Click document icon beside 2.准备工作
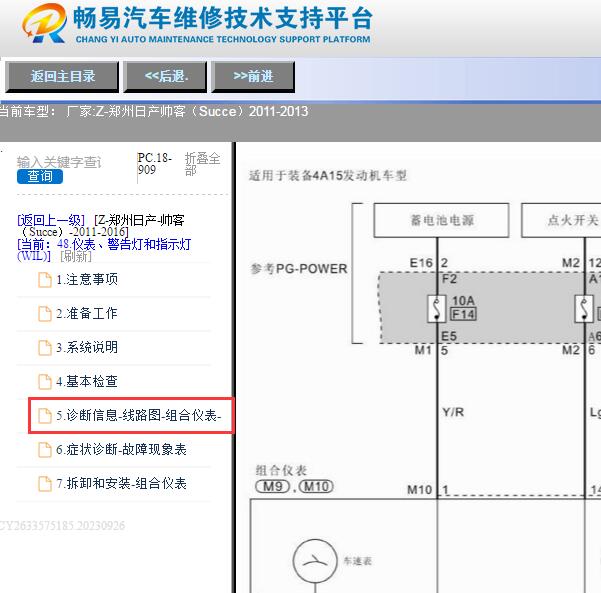This screenshot has height=593, width=601. [x=45, y=314]
